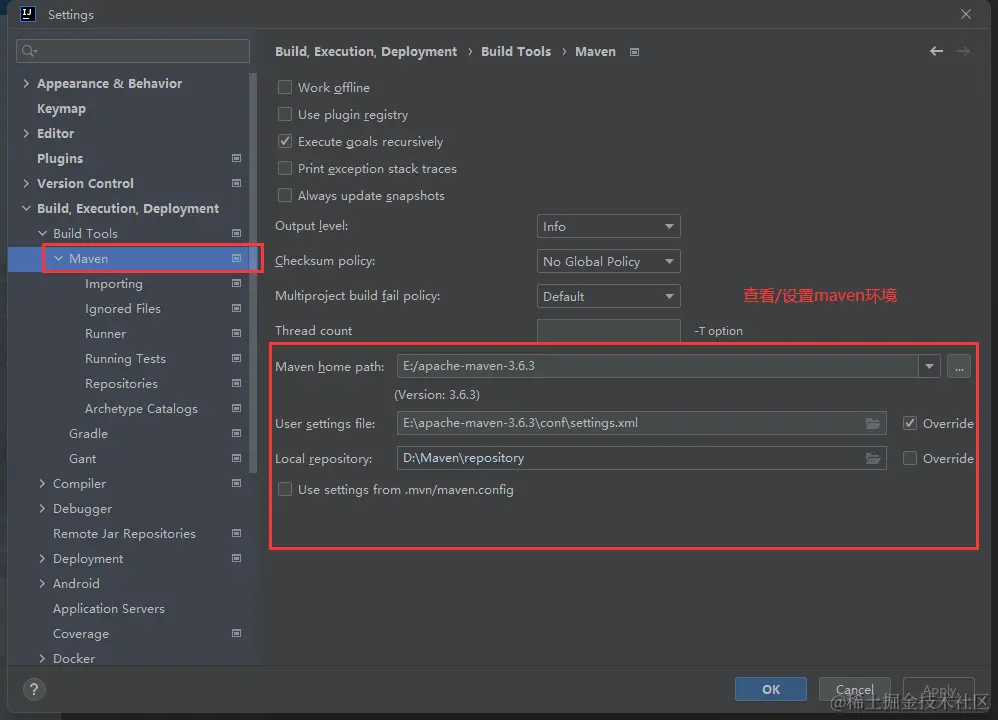Open the Output level dropdown
The height and width of the screenshot is (720, 998).
(608, 227)
